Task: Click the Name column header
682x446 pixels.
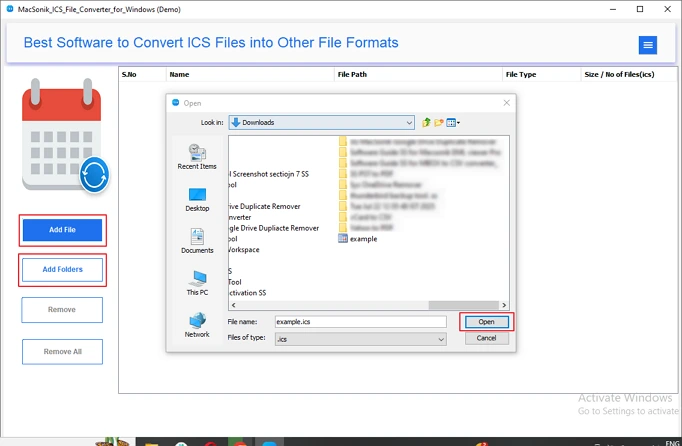Action: (x=250, y=74)
